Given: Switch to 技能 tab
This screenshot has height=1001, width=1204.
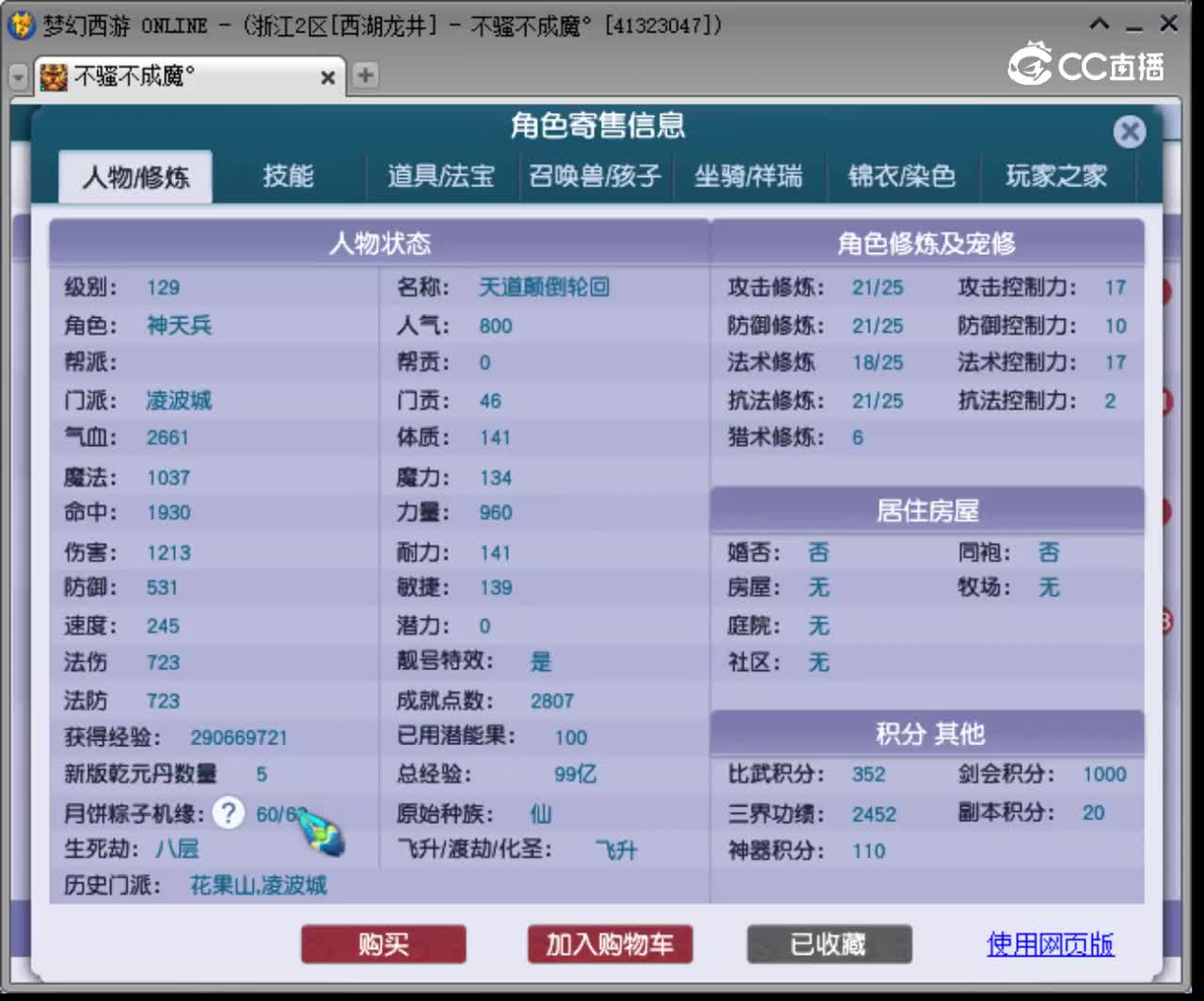Looking at the screenshot, I should [x=288, y=176].
